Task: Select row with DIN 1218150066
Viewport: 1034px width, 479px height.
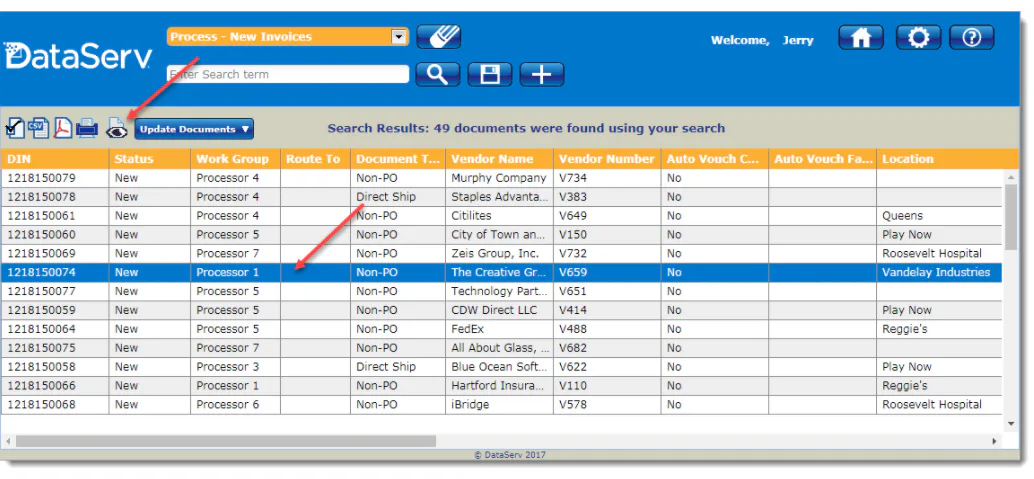Action: (501, 386)
